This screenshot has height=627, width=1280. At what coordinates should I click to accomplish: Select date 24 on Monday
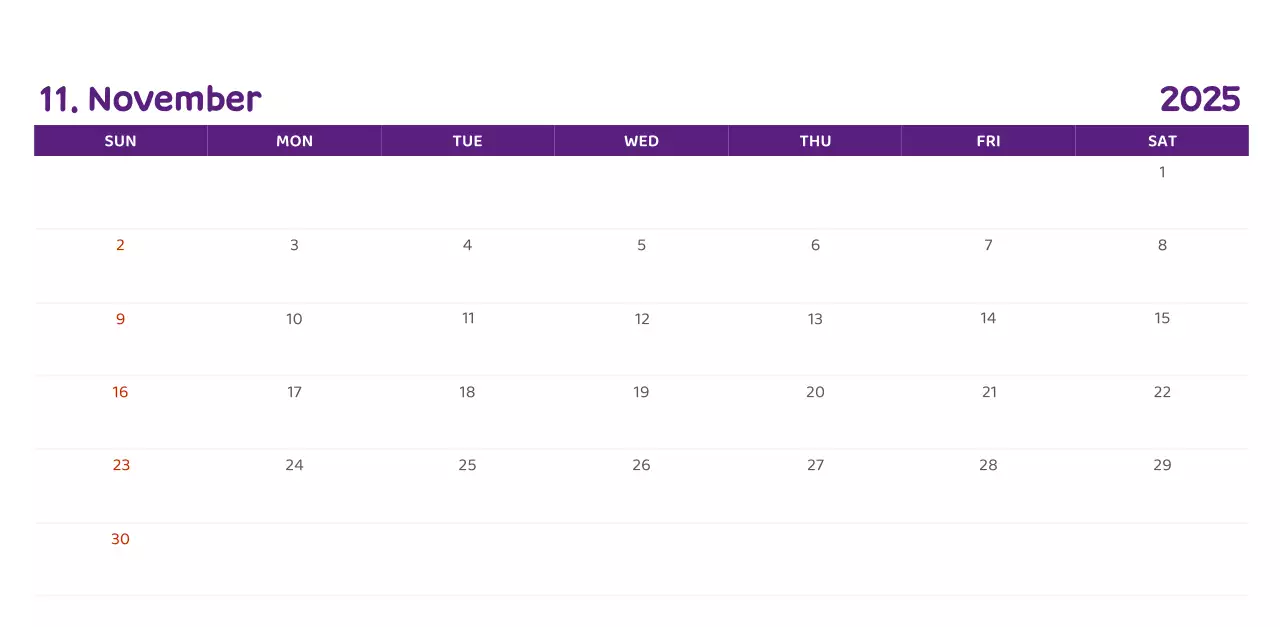click(294, 465)
